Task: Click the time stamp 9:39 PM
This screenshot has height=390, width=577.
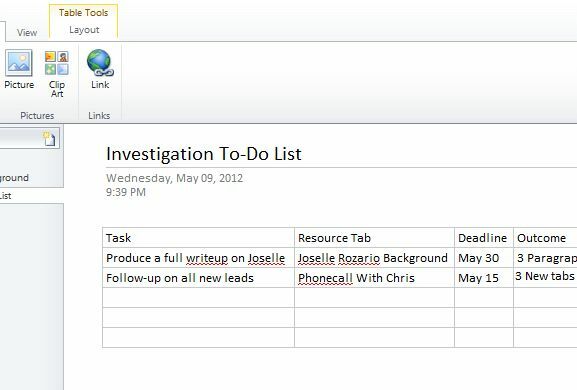Action: pos(126,192)
